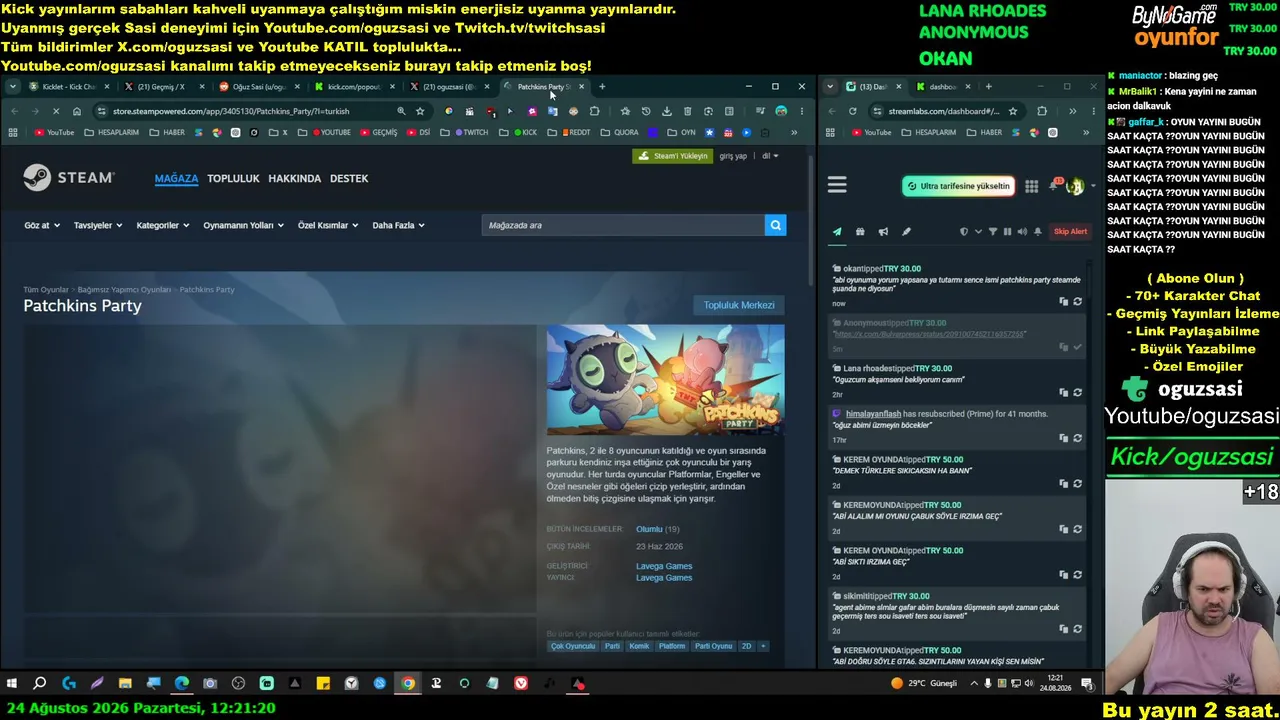This screenshot has width=1280, height=720.
Task: Open File Explorer from the taskbar
Action: pos(125,684)
